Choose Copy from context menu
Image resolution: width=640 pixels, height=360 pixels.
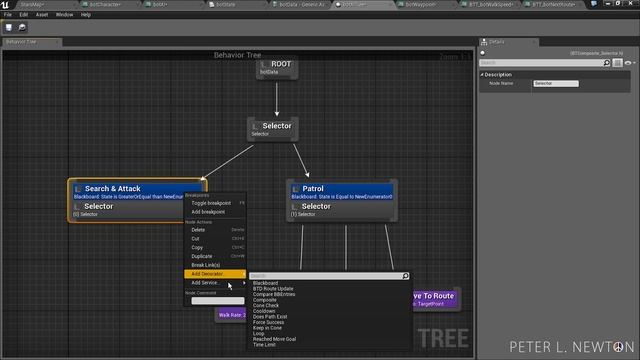coord(215,248)
